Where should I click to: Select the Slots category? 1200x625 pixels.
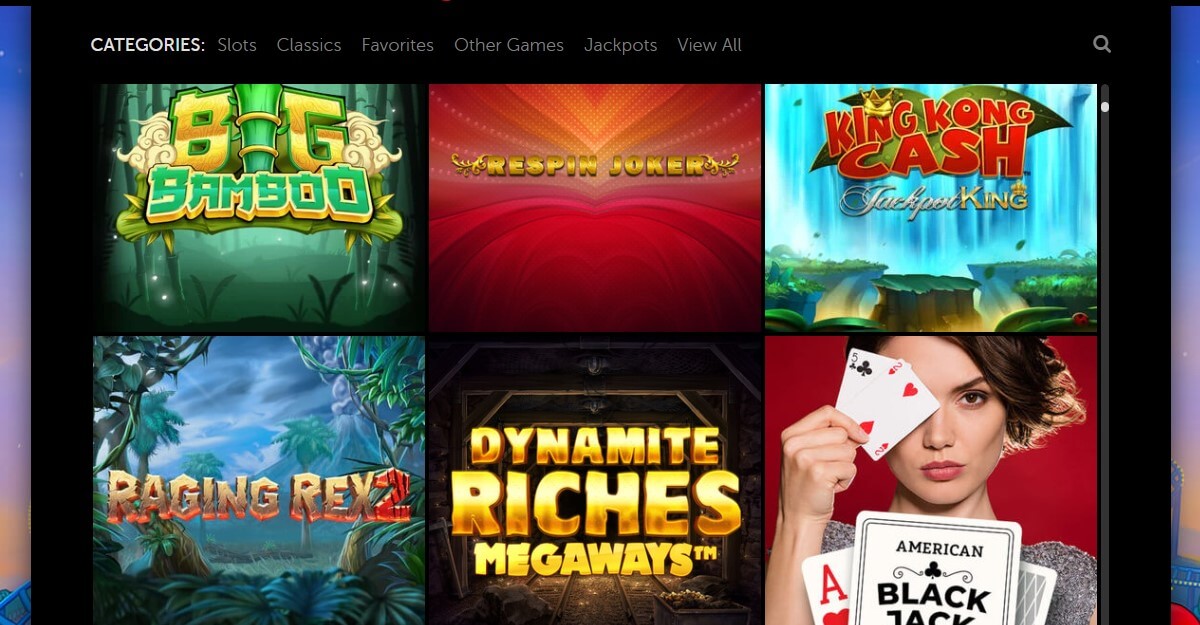(237, 45)
